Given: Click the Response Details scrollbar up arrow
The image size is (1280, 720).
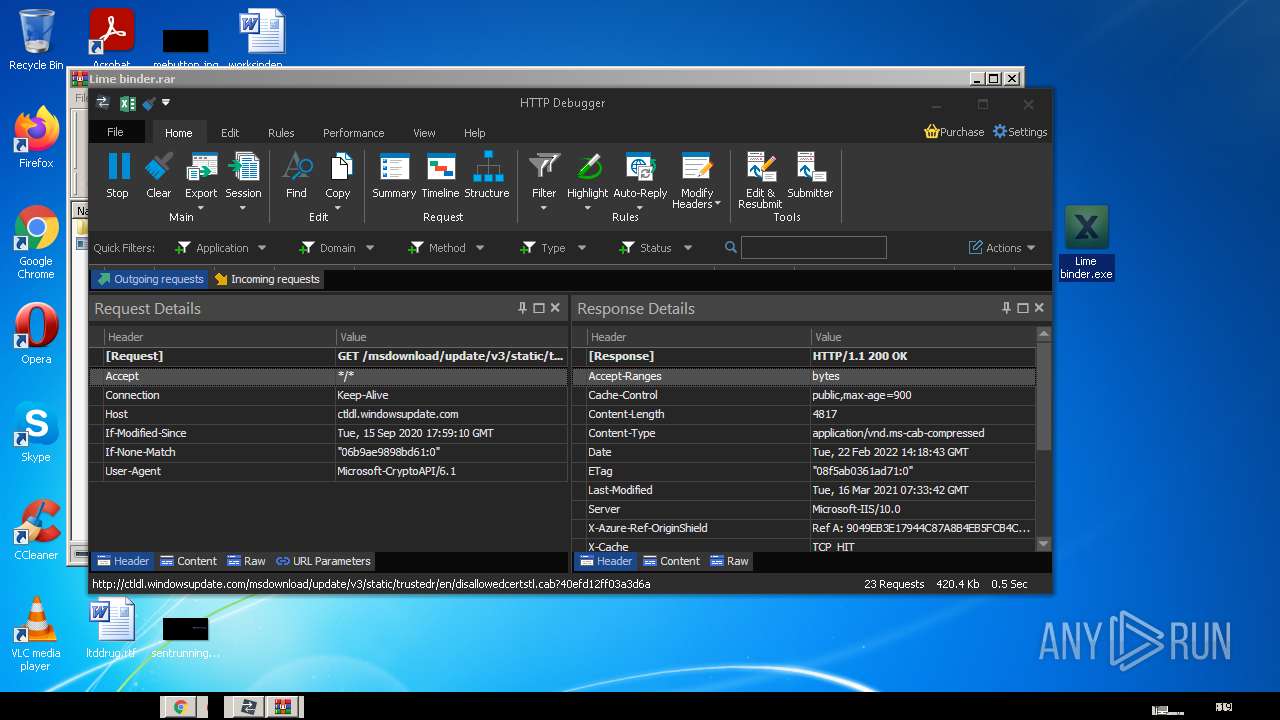Looking at the screenshot, I should [x=1044, y=334].
